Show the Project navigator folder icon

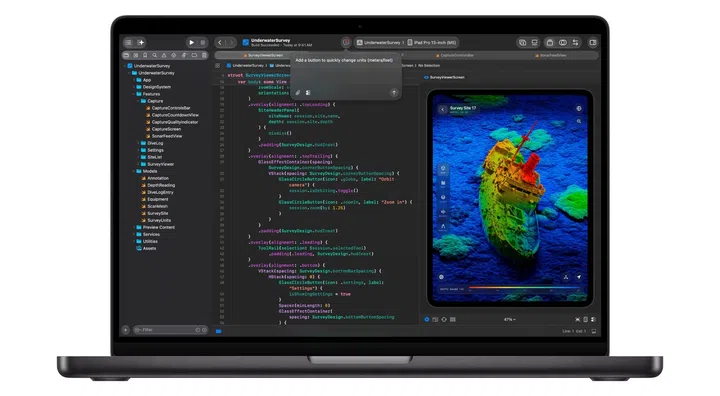[x=126, y=55]
